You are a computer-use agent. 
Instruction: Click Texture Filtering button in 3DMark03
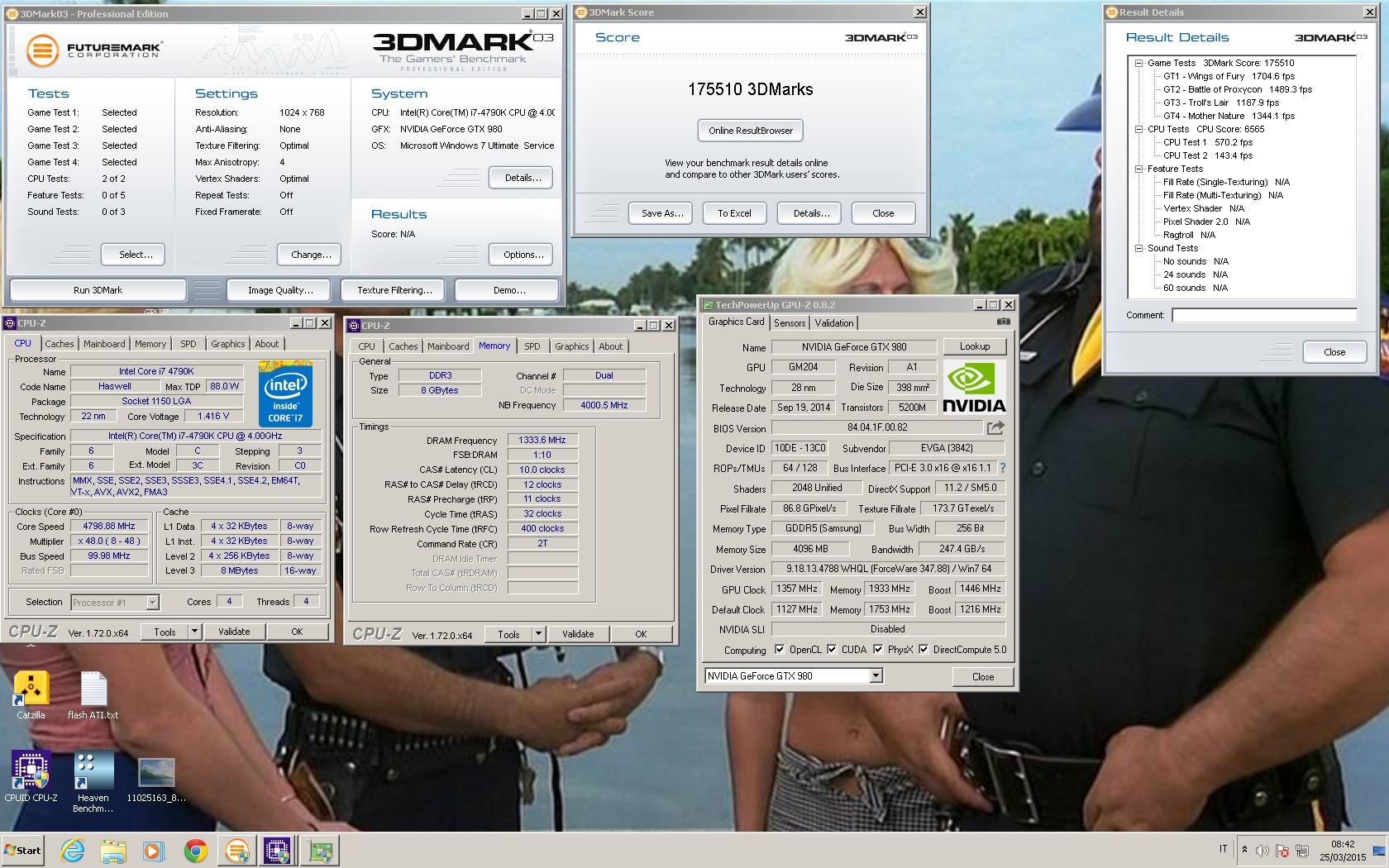click(x=394, y=290)
